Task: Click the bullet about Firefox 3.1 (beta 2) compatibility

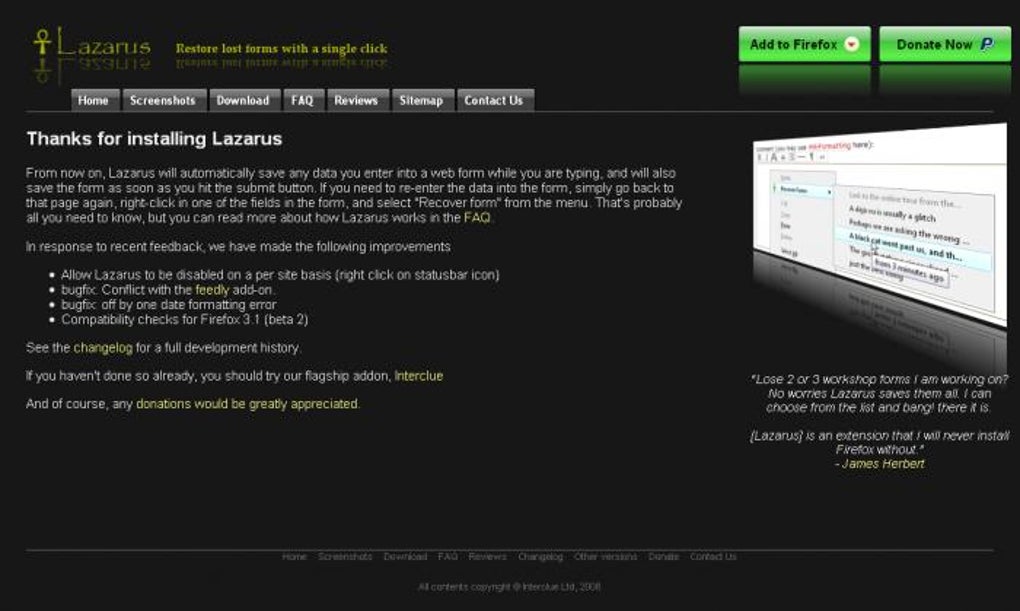Action: click(185, 319)
